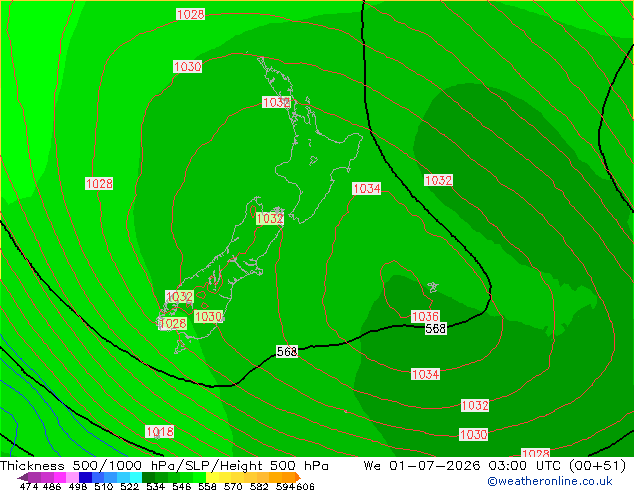Click the cyan legend swatch above 522

coord(136,477)
